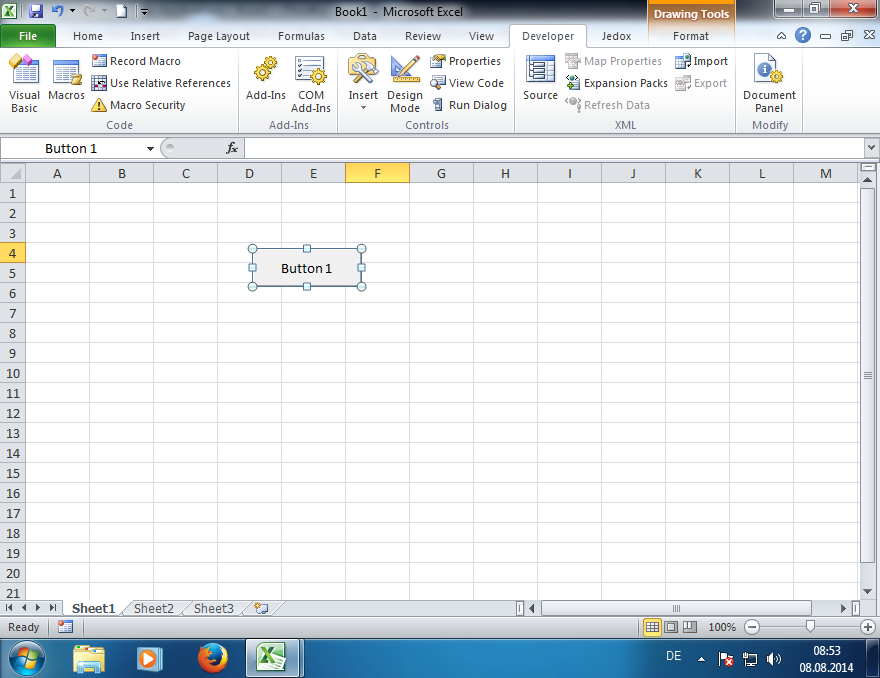Screen dimensions: 880x678
Task: Switch to the View tab
Action: coord(481,36)
